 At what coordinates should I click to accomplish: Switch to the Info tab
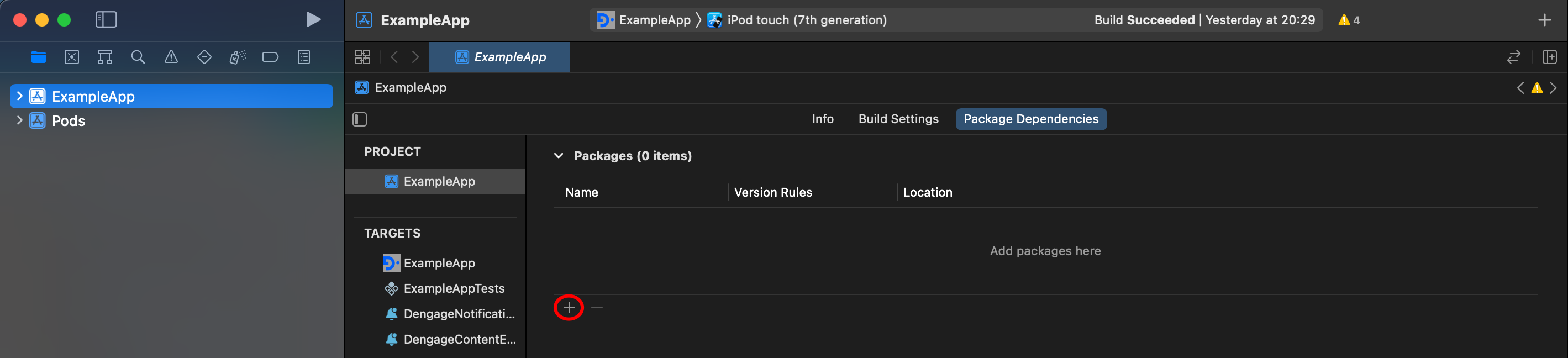tap(822, 119)
